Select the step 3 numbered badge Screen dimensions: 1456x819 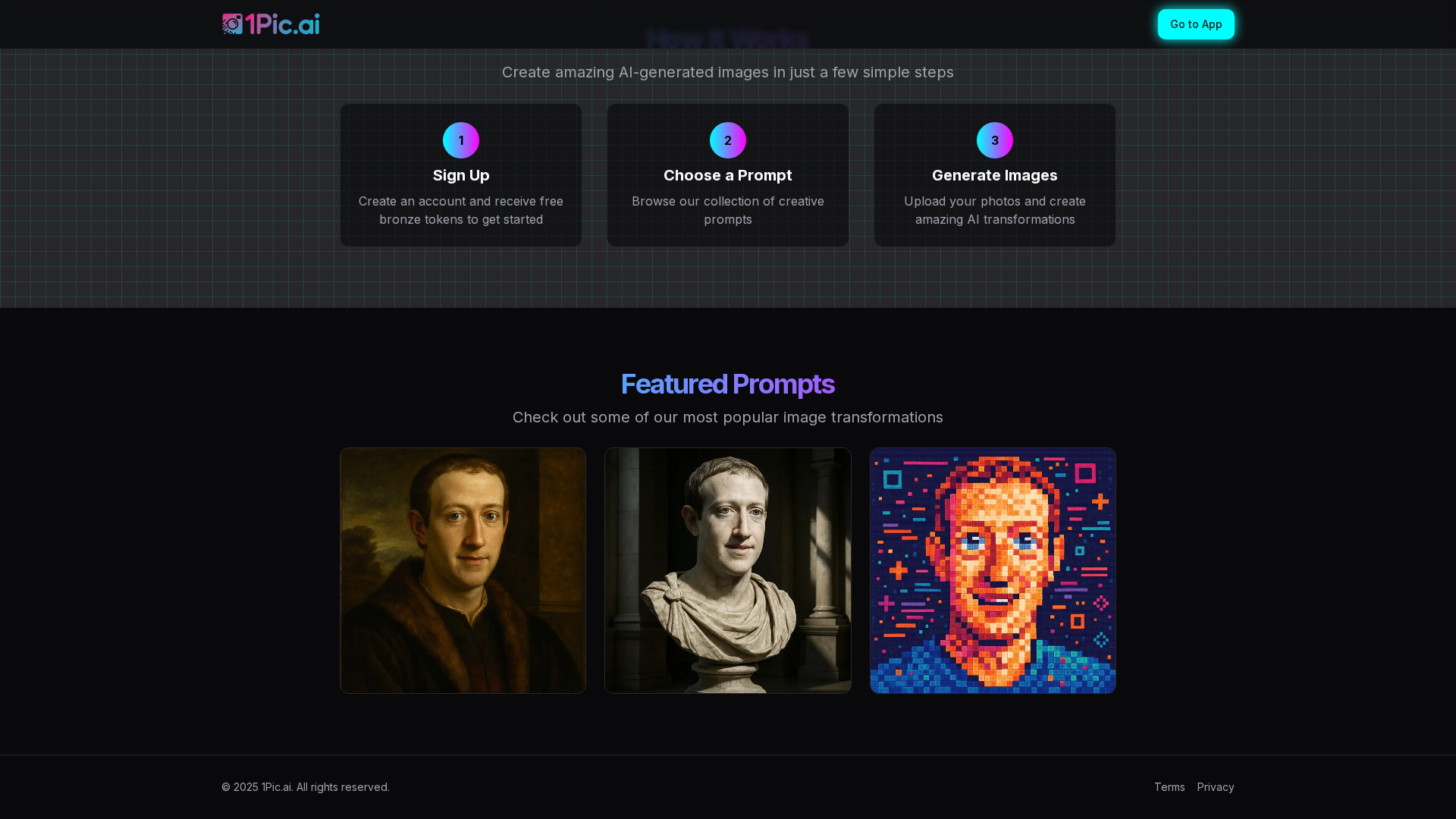pos(994,140)
